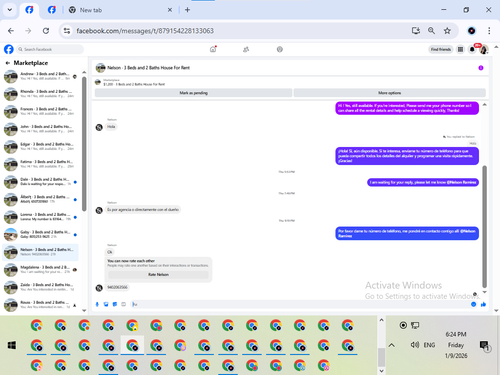Open the account profile picture menu
The width and height of the screenshot is (500, 375).
[x=484, y=49]
